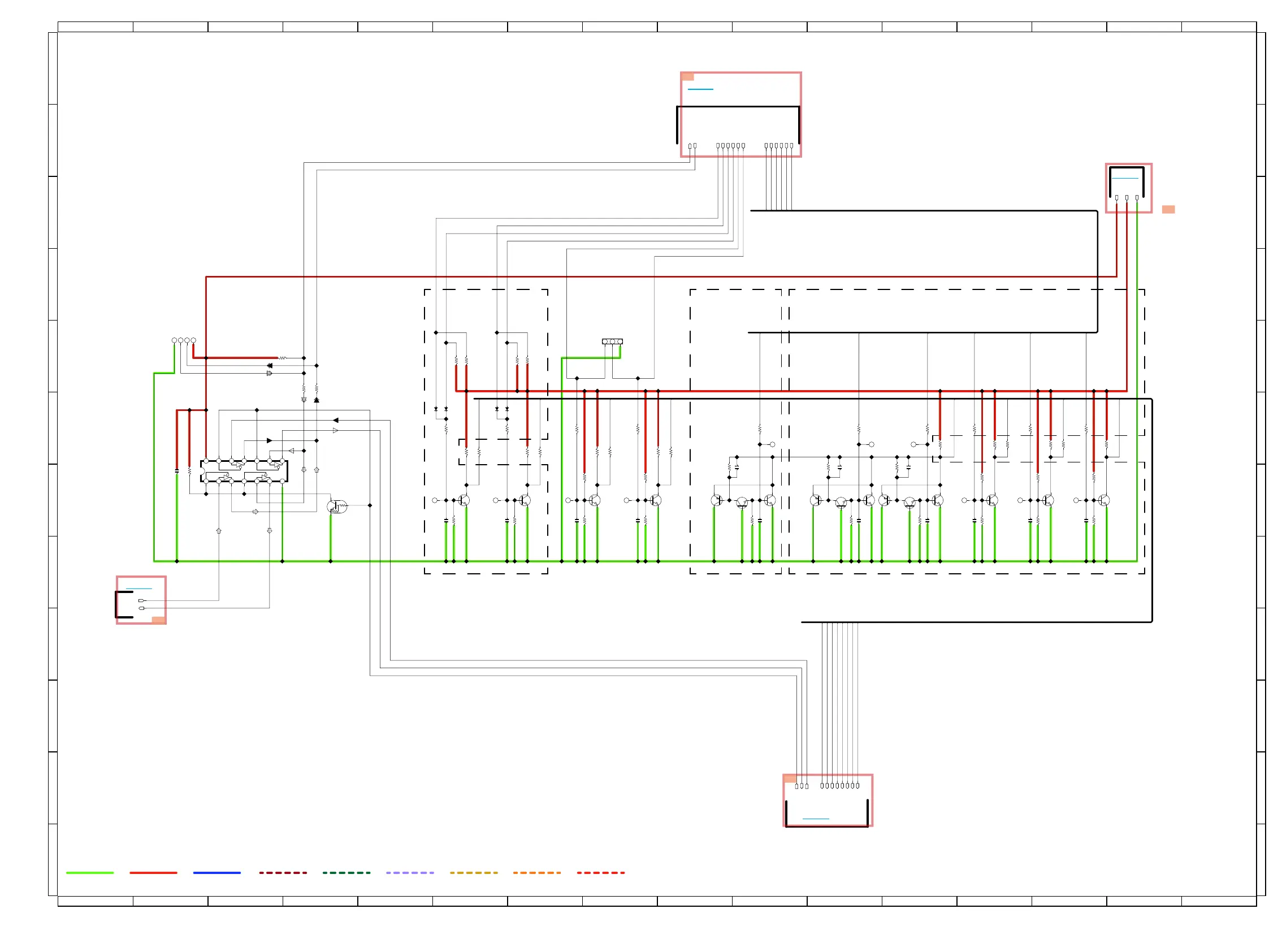Click the dashed orange legend line
Viewport: 1282px width, 952px height.
click(536, 872)
